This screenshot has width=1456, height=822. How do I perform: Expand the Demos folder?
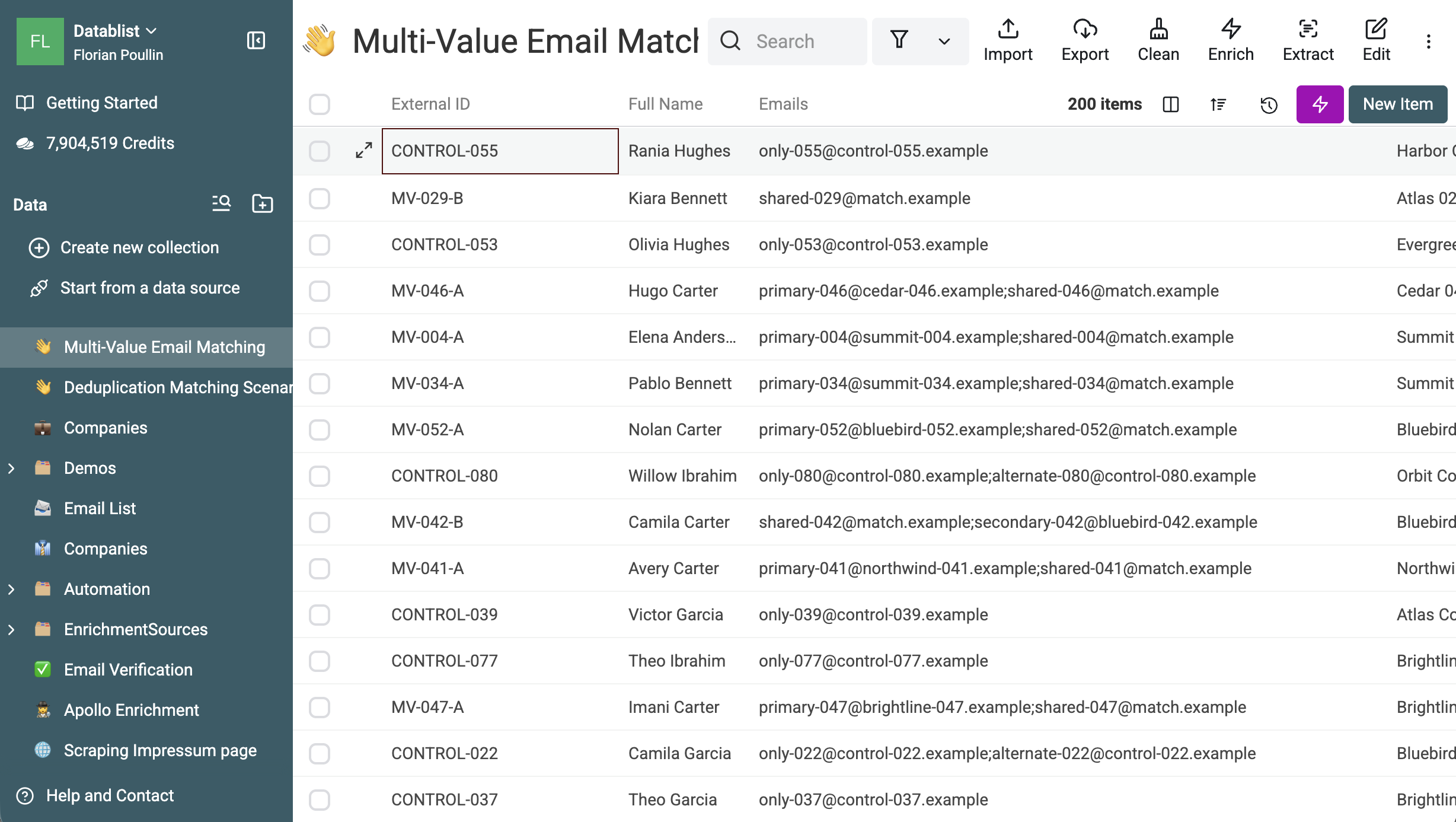pos(11,468)
